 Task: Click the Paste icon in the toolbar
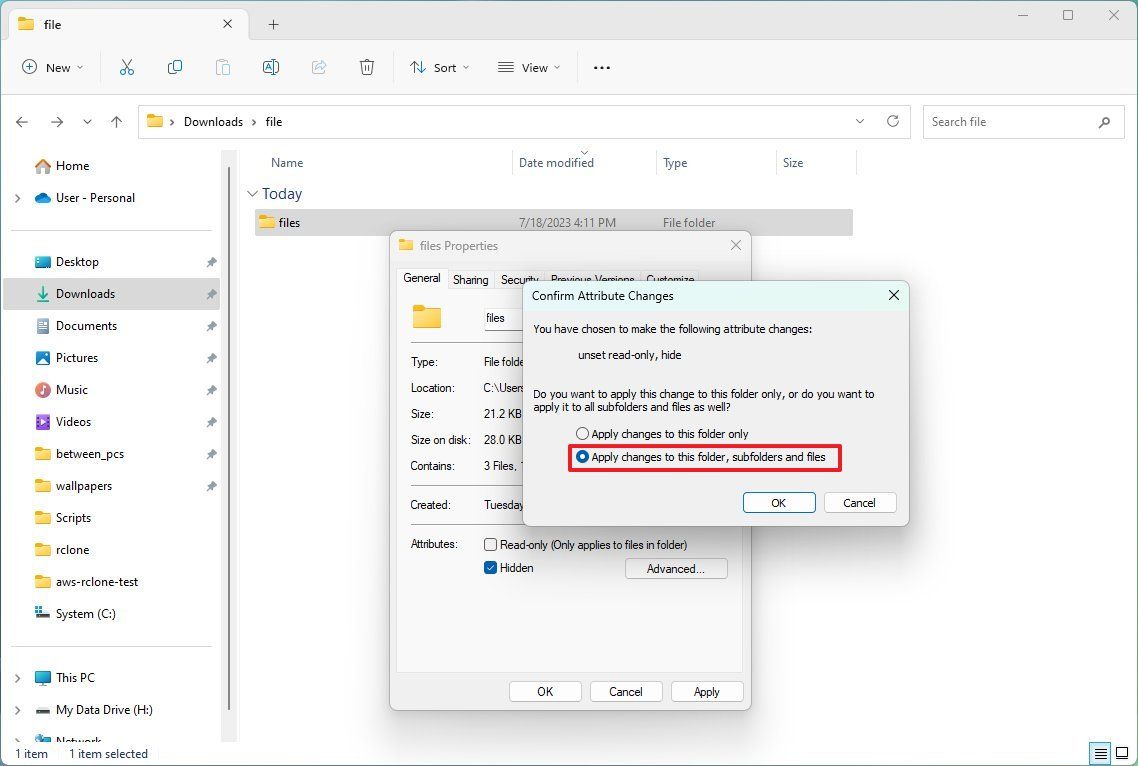tap(223, 67)
